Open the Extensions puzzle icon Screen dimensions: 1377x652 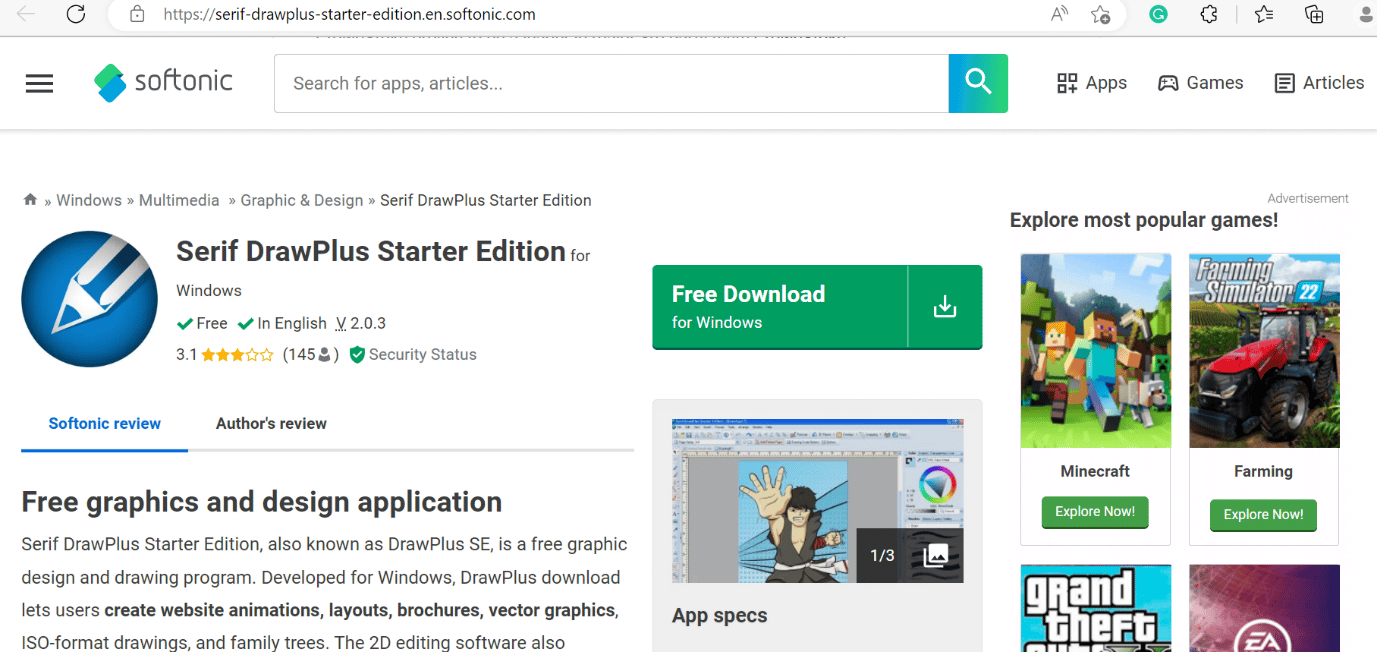[x=1209, y=14]
